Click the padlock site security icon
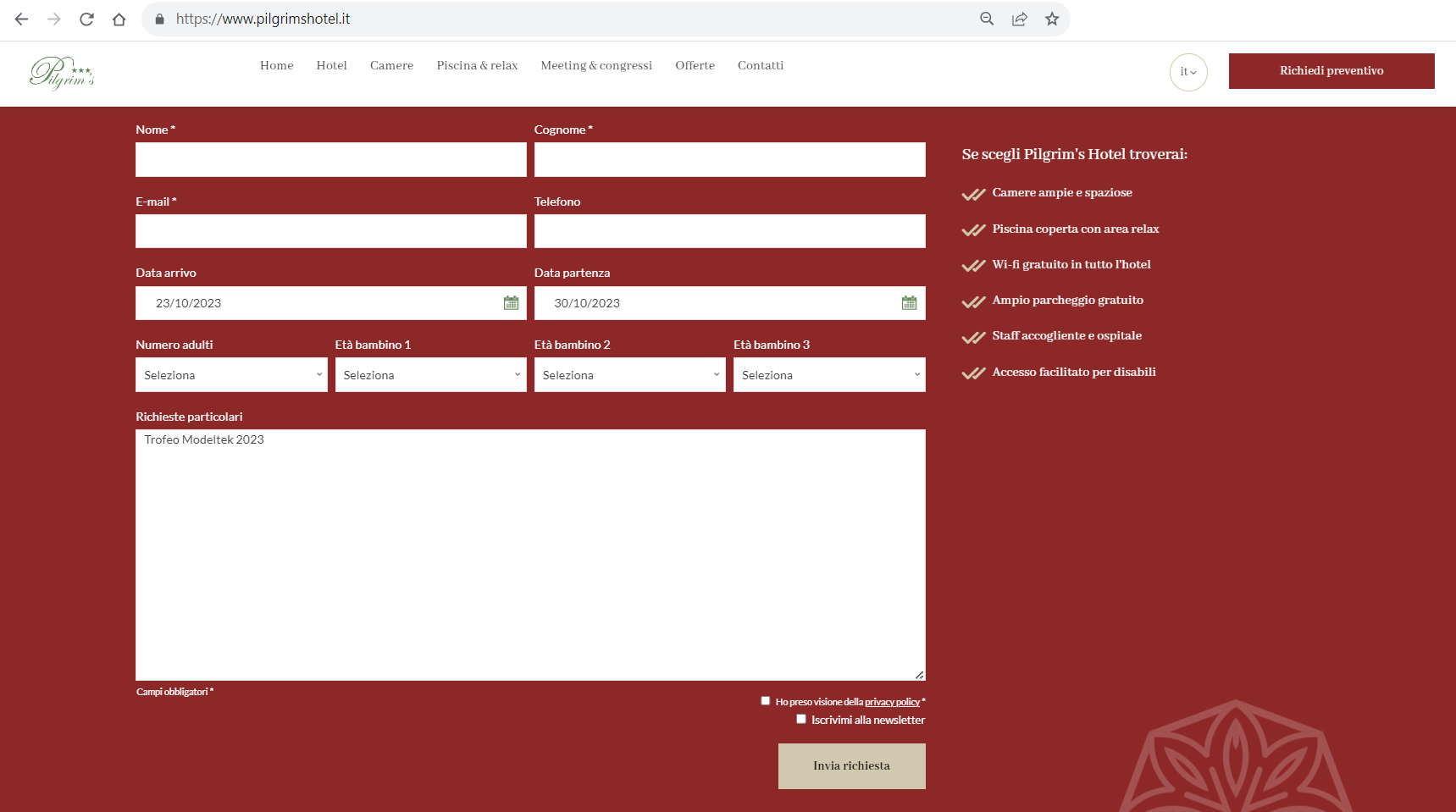This screenshot has width=1456, height=812. pyautogui.click(x=159, y=19)
